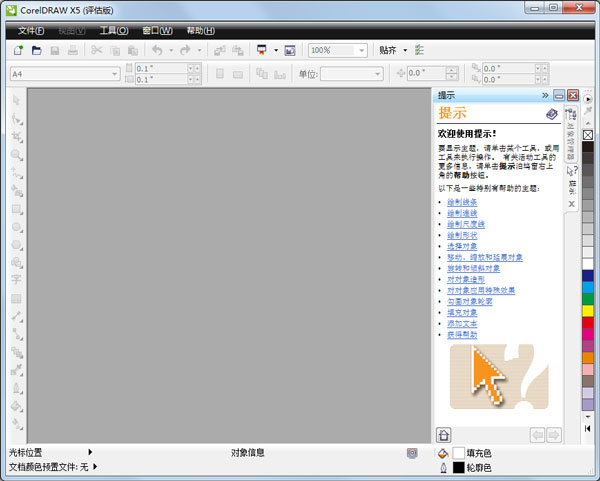Click the help book icon in hints panel

(x=552, y=114)
